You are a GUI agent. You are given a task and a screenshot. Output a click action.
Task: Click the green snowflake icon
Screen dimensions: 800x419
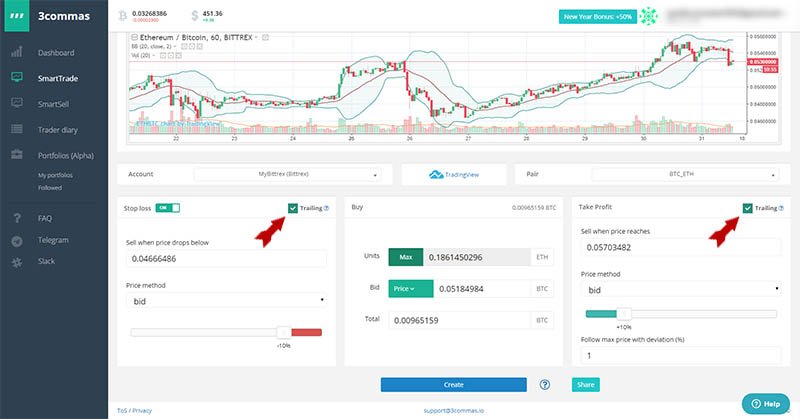click(648, 16)
